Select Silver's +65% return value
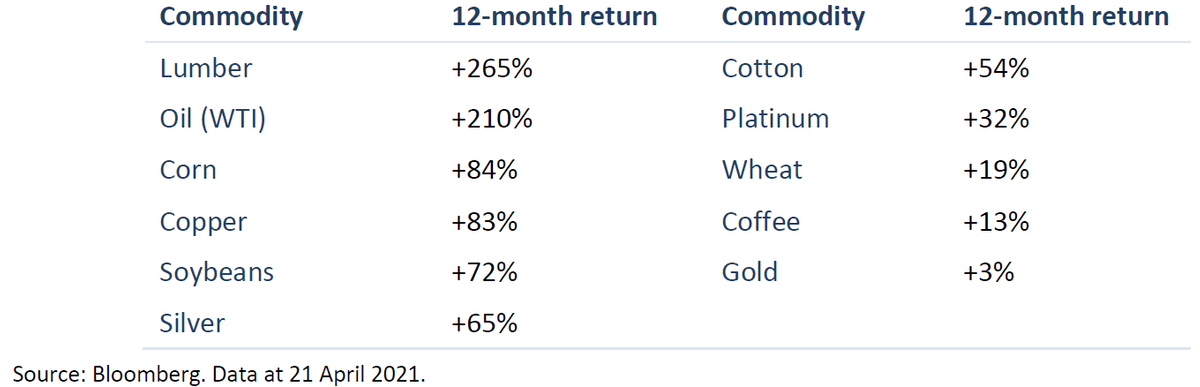 [485, 323]
